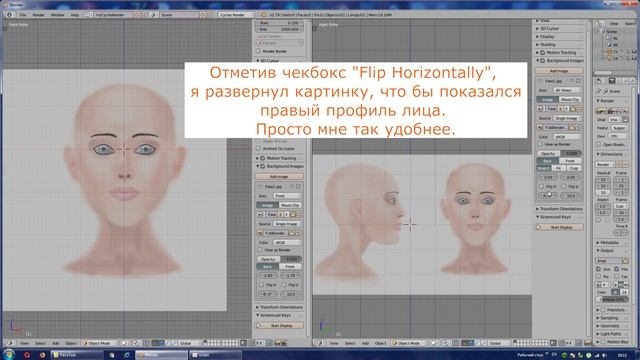Toggle eye icon of Face1.jpg in Right view panel
Viewport: 640px width, 360px height.
tap(571, 81)
